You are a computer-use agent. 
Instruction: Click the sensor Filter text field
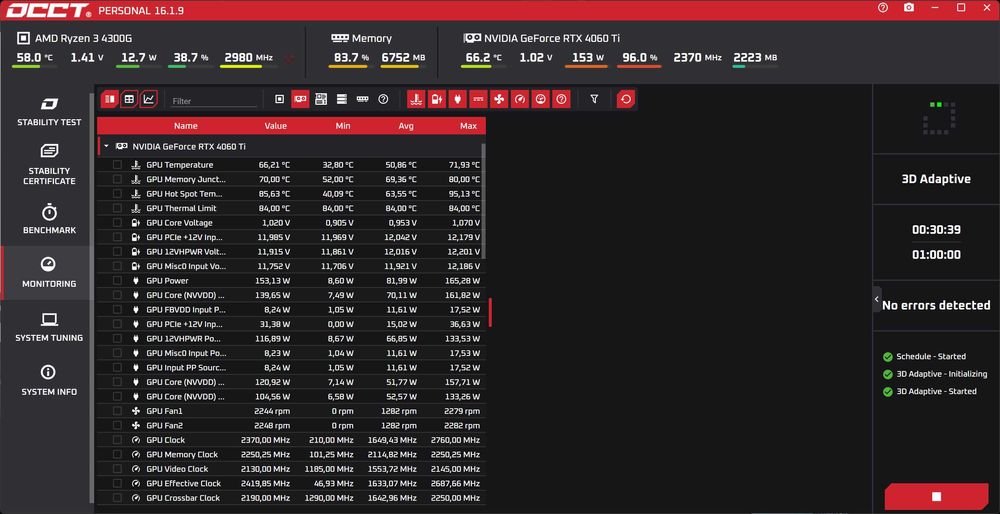214,101
